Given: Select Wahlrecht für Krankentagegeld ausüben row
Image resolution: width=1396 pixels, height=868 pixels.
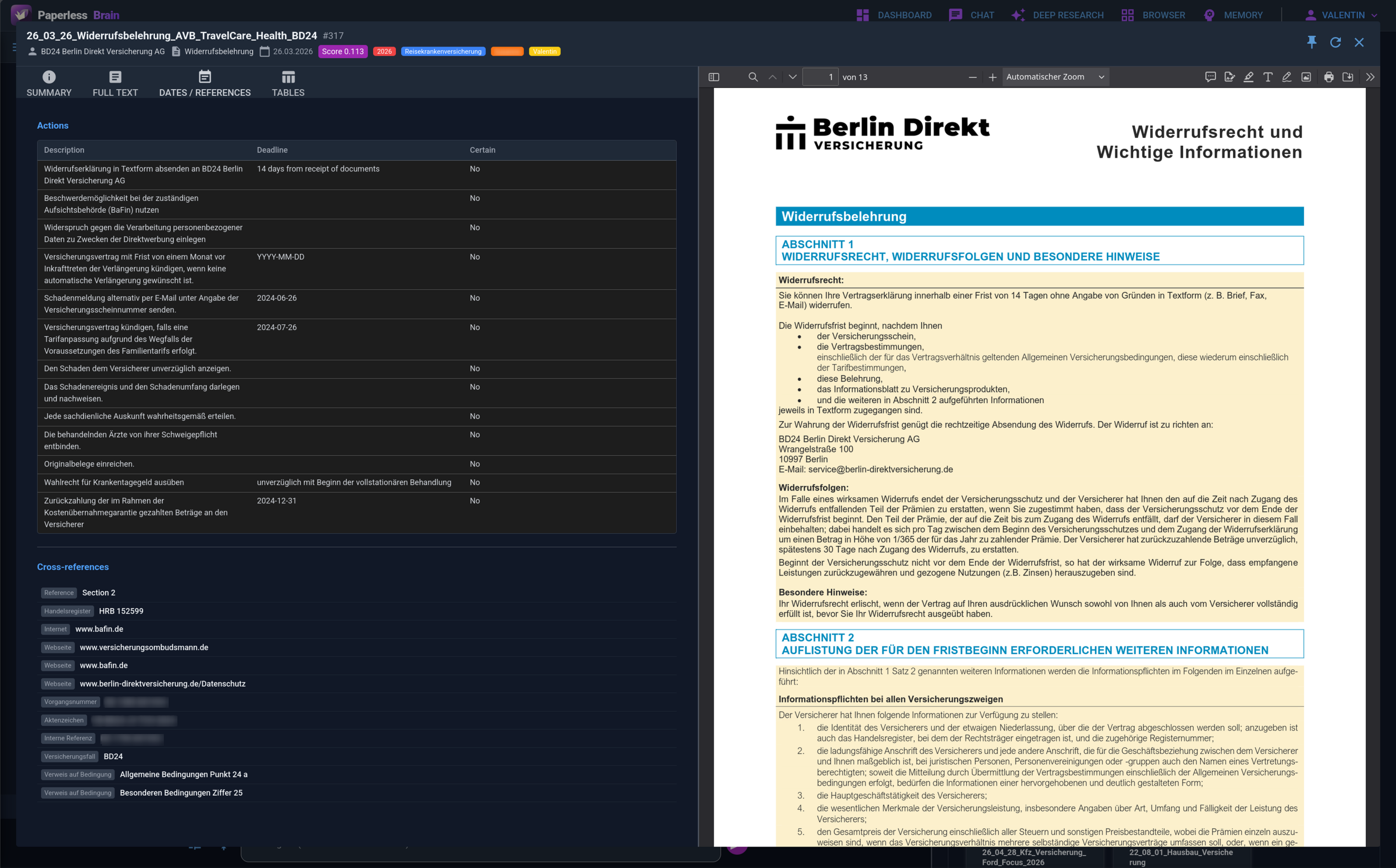Looking at the screenshot, I should [357, 482].
